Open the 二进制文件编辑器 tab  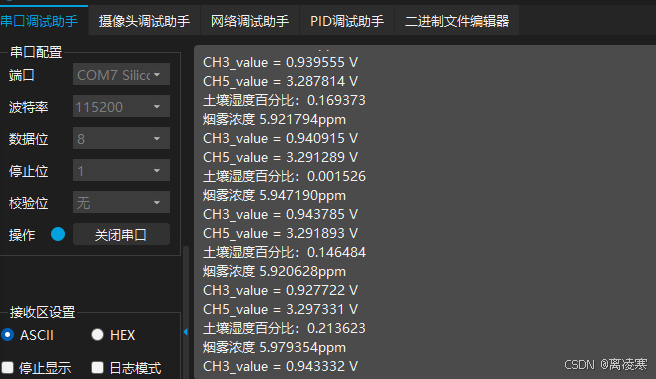(457, 21)
